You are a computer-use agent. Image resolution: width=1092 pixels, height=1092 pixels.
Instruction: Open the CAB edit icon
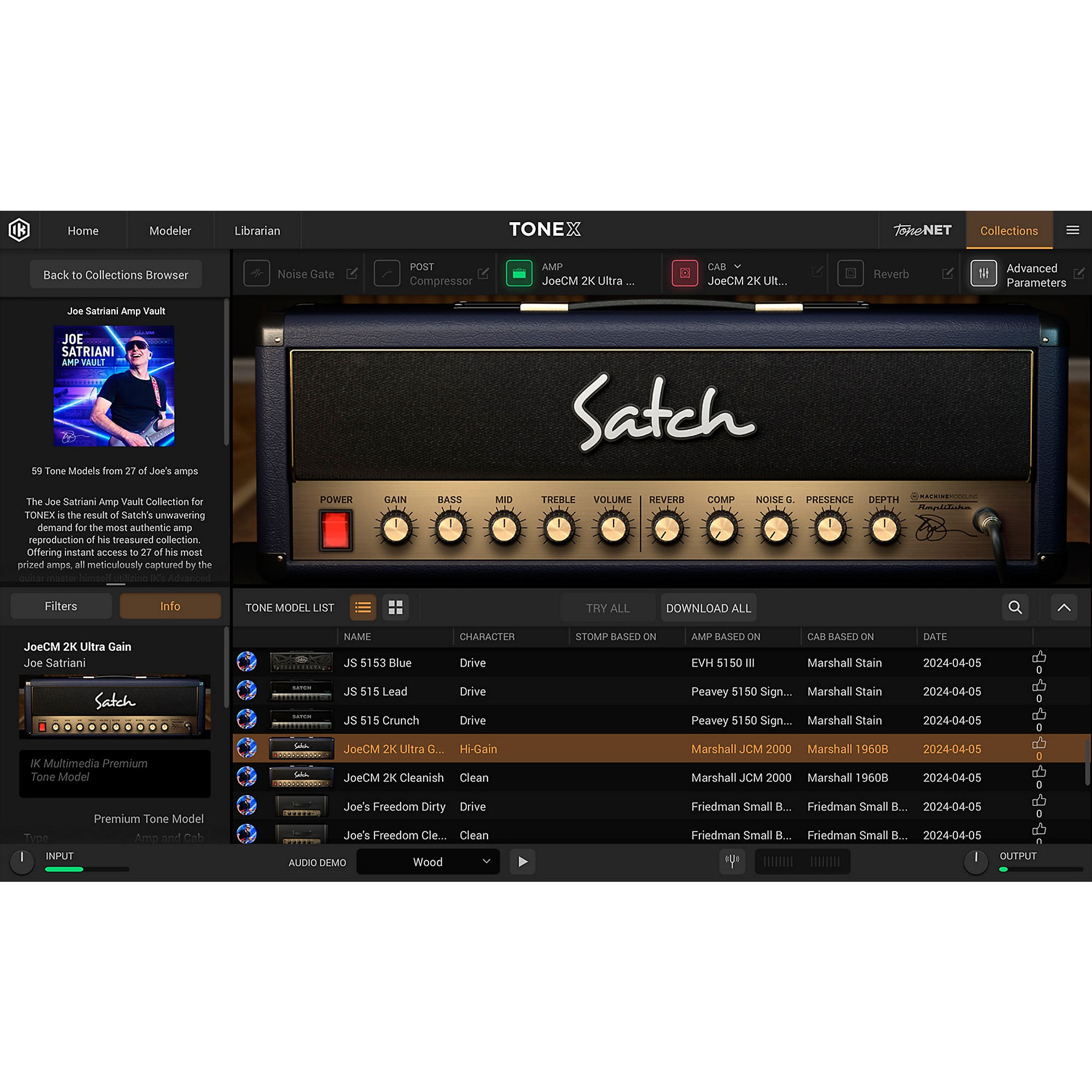click(817, 272)
